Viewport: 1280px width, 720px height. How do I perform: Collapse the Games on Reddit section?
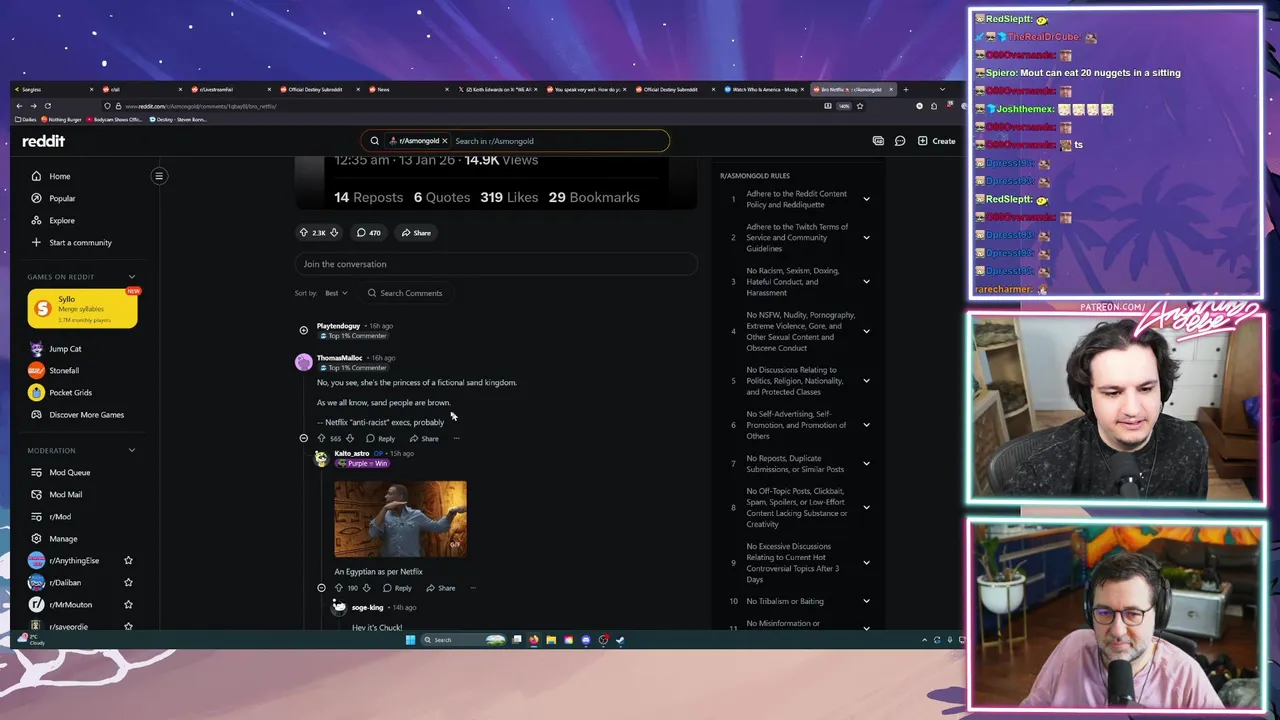point(131,277)
